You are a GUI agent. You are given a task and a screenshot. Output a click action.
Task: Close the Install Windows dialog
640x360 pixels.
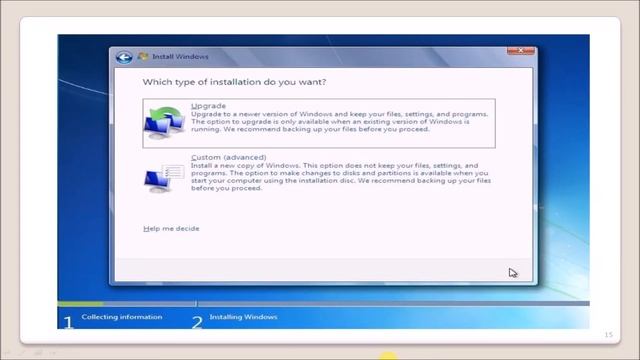coord(520,51)
